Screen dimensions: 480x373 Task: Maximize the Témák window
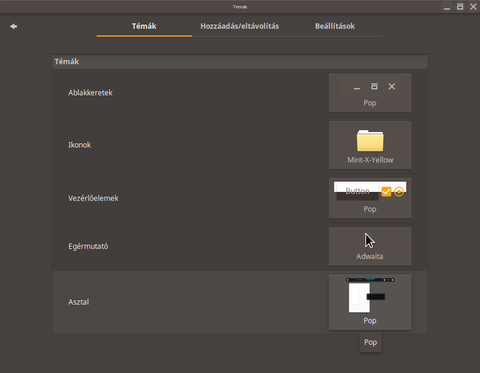click(x=460, y=7)
